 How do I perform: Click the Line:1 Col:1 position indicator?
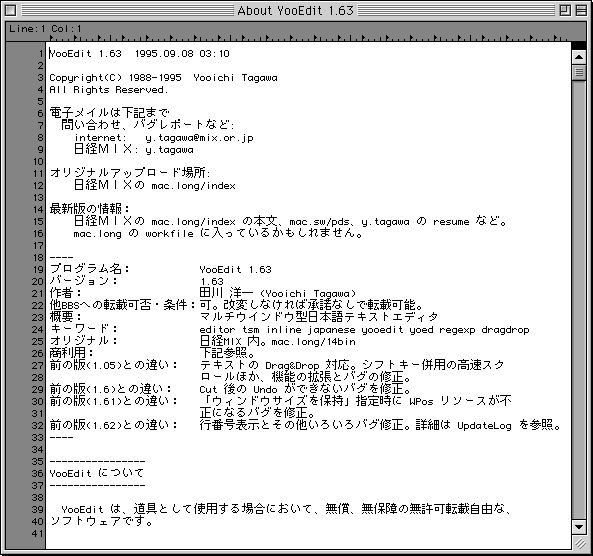45,29
